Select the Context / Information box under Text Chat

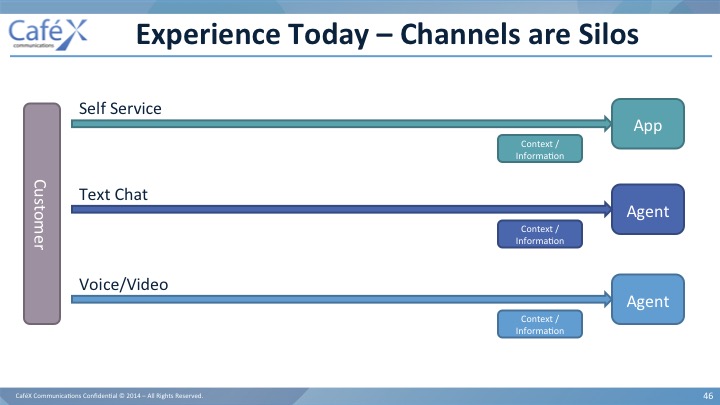click(x=540, y=234)
